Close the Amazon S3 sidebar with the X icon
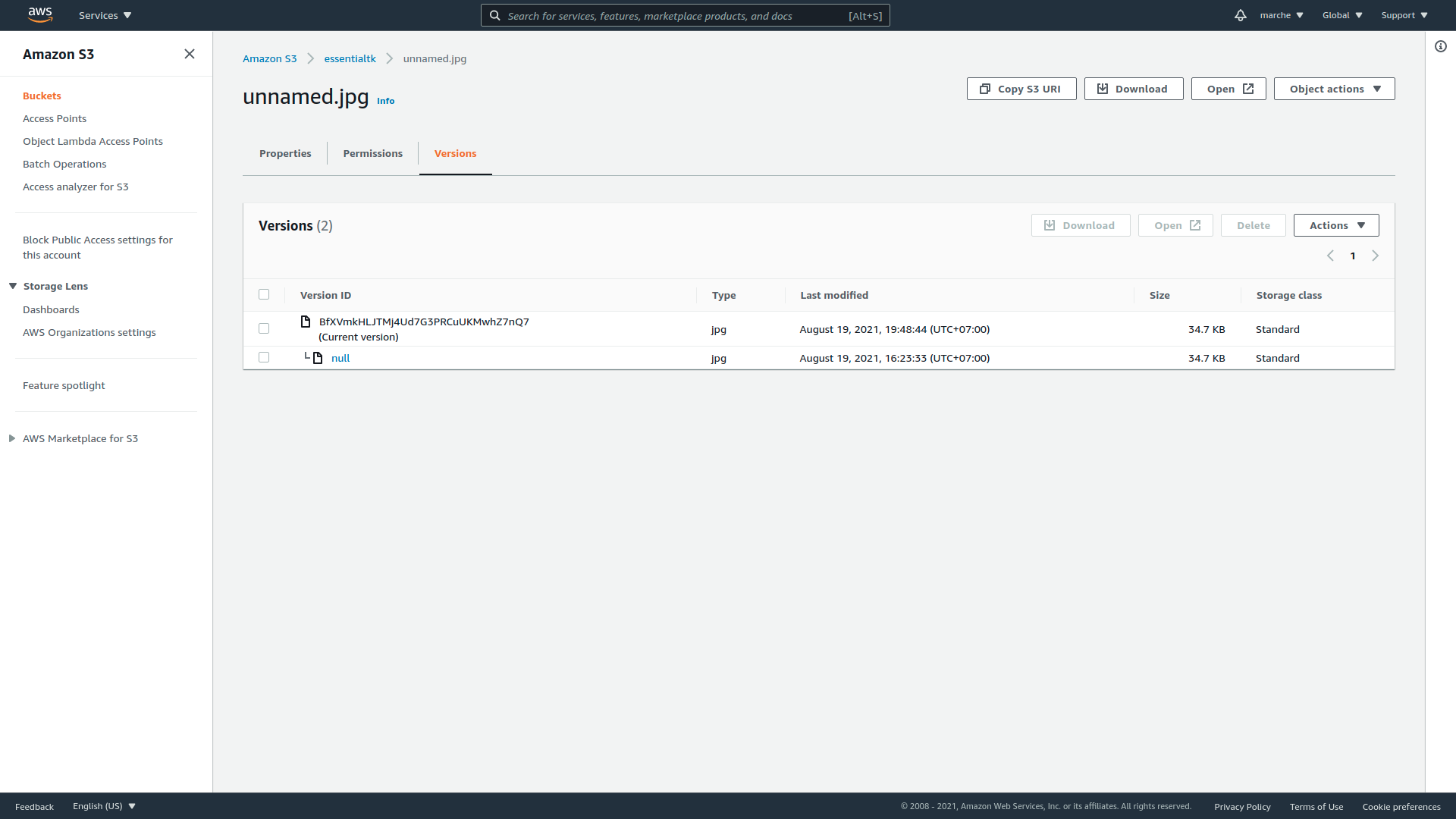This screenshot has height=819, width=1456. [190, 54]
